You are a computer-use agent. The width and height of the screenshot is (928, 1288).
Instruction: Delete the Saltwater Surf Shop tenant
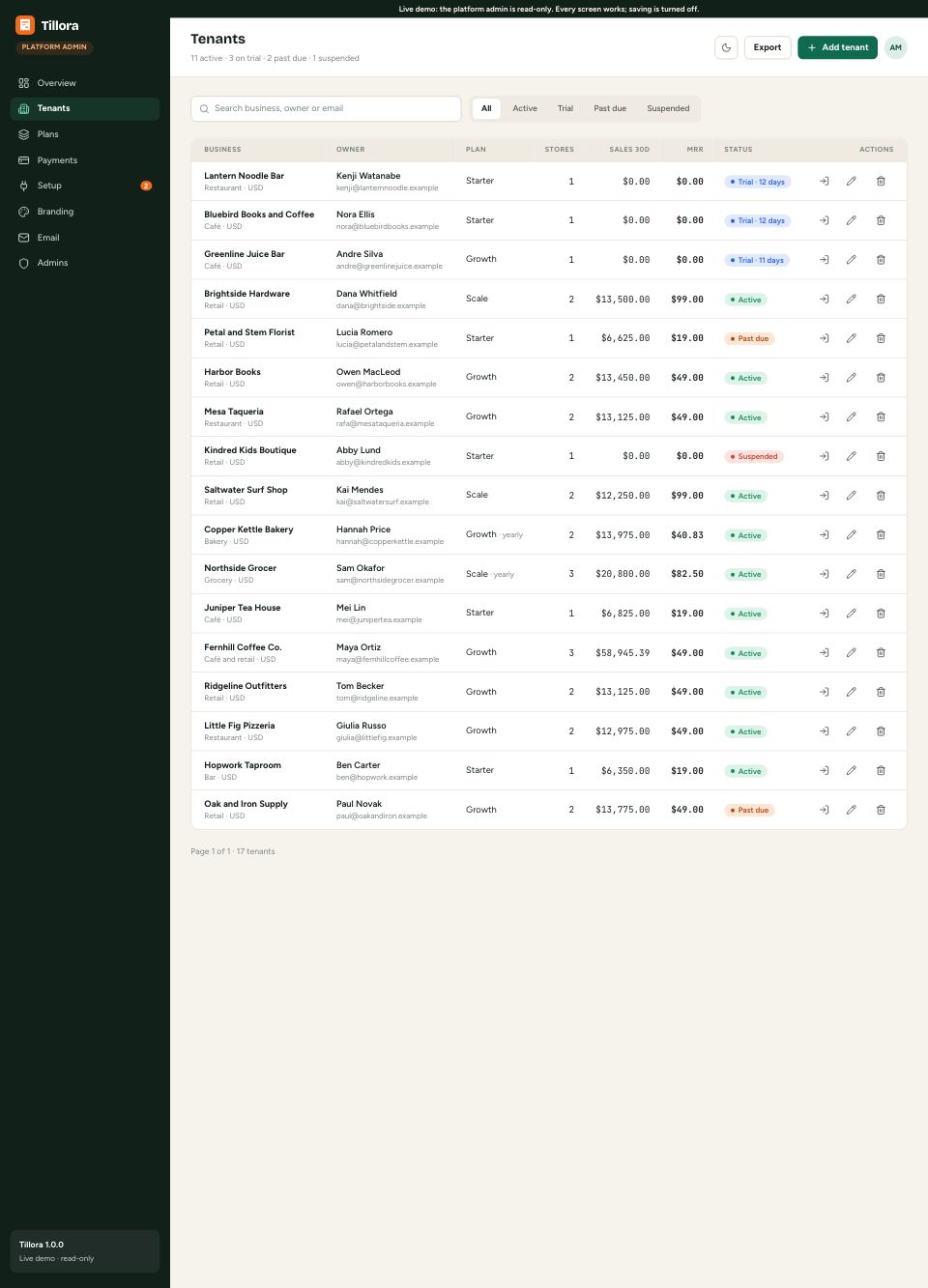coord(881,496)
